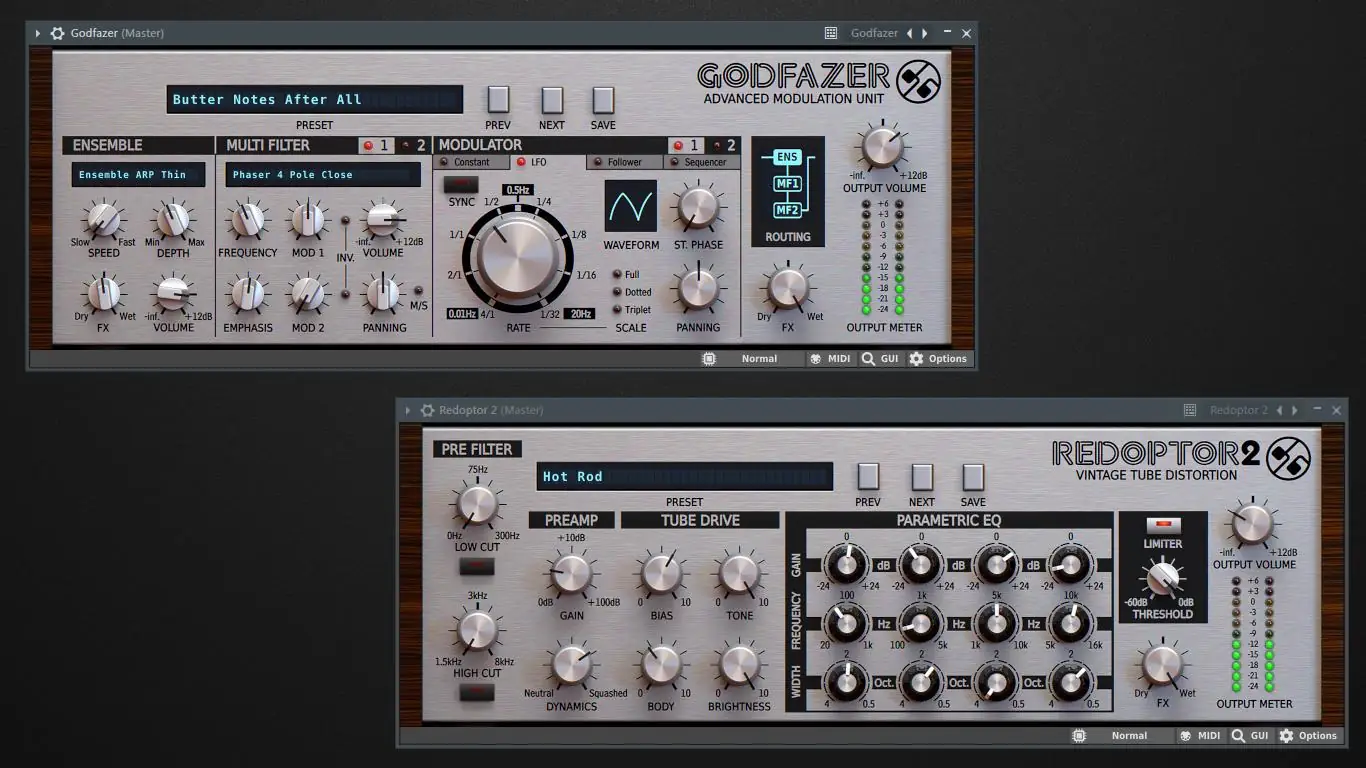Click the LIMITER THRESHOLD knob

click(x=1162, y=579)
